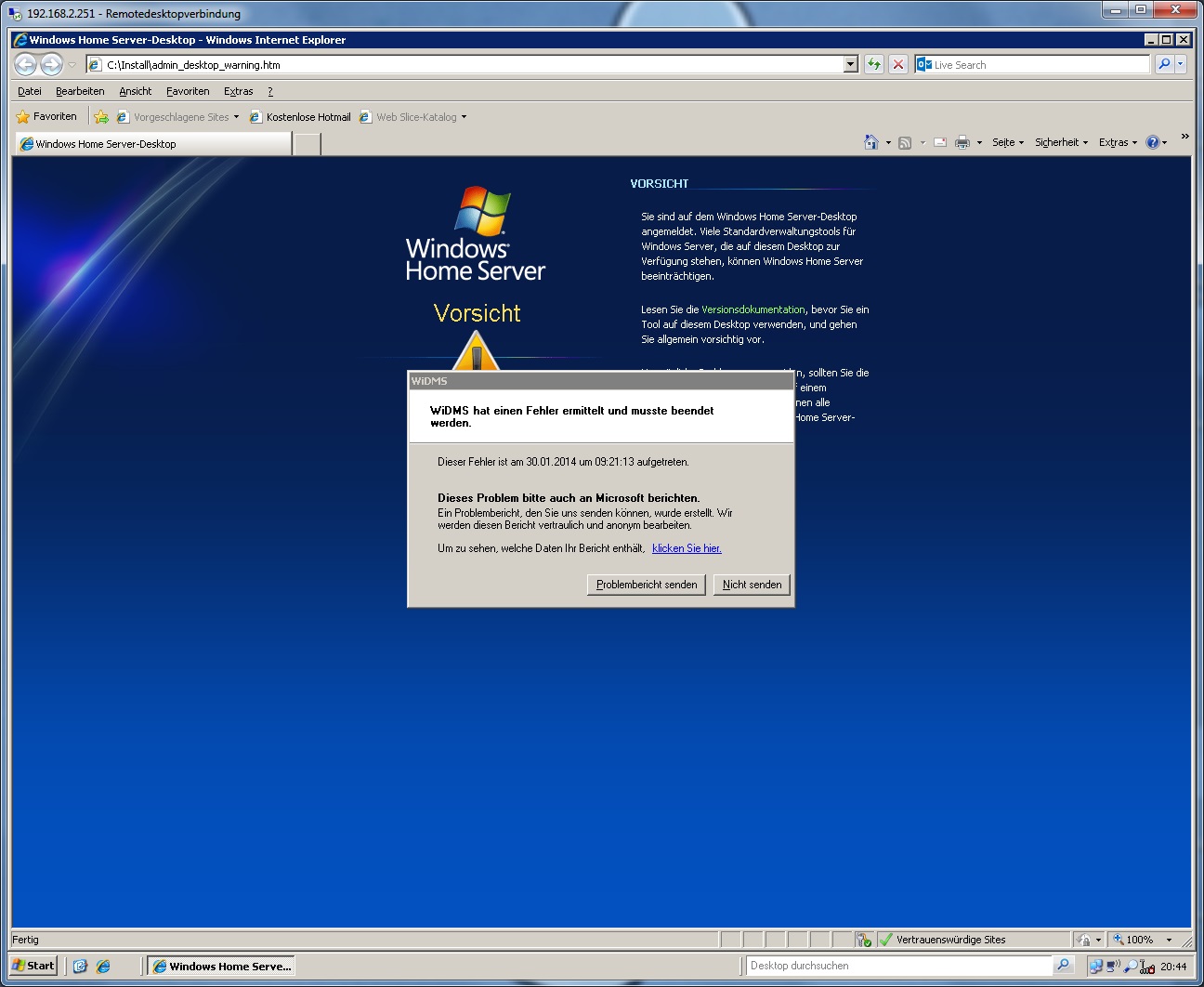Click the blue Help question mark icon
Image resolution: width=1204 pixels, height=987 pixels.
point(1153,142)
